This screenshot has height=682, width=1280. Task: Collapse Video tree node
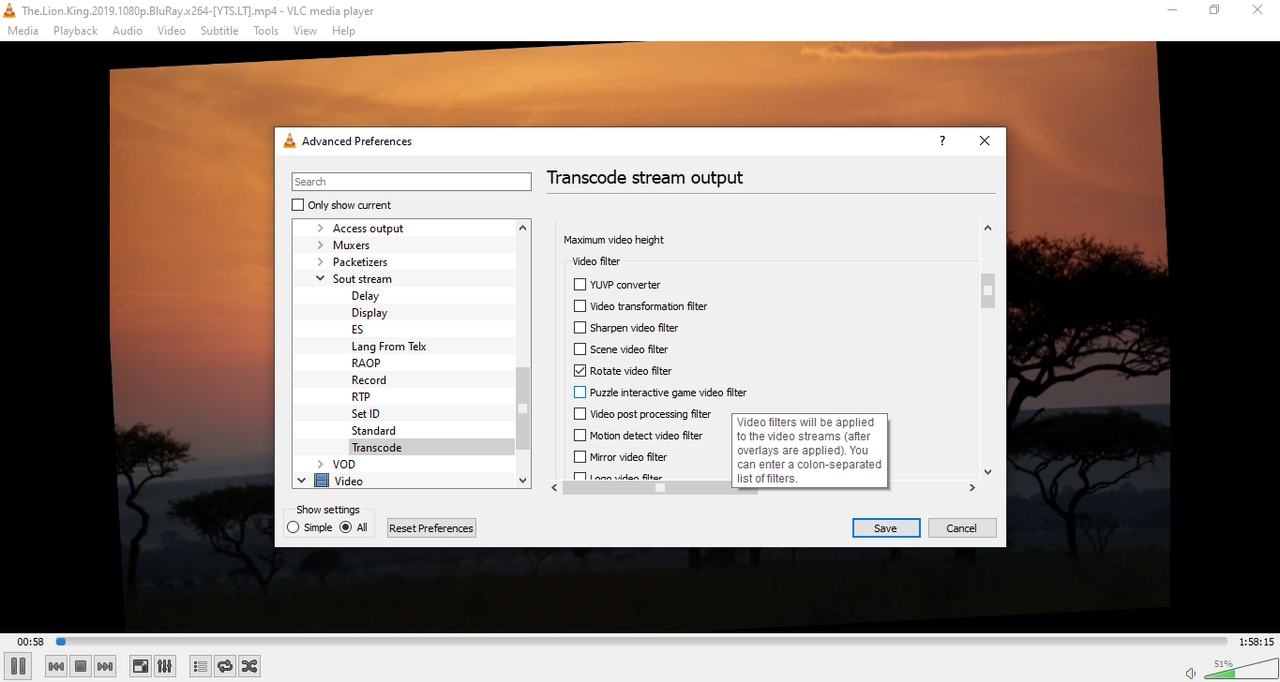point(301,481)
